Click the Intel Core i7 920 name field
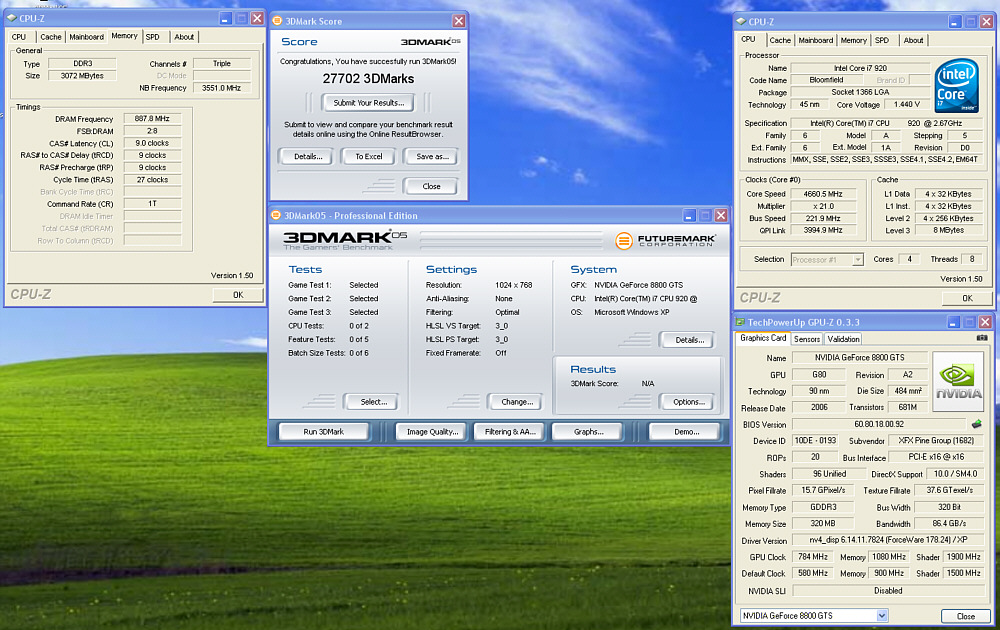 click(x=860, y=68)
